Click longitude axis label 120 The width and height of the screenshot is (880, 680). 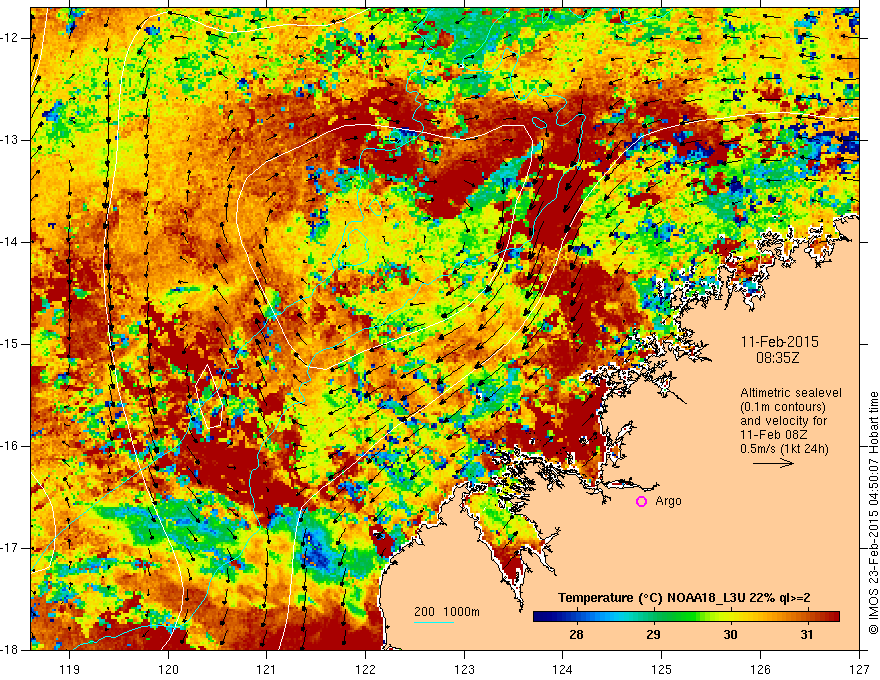(168, 669)
